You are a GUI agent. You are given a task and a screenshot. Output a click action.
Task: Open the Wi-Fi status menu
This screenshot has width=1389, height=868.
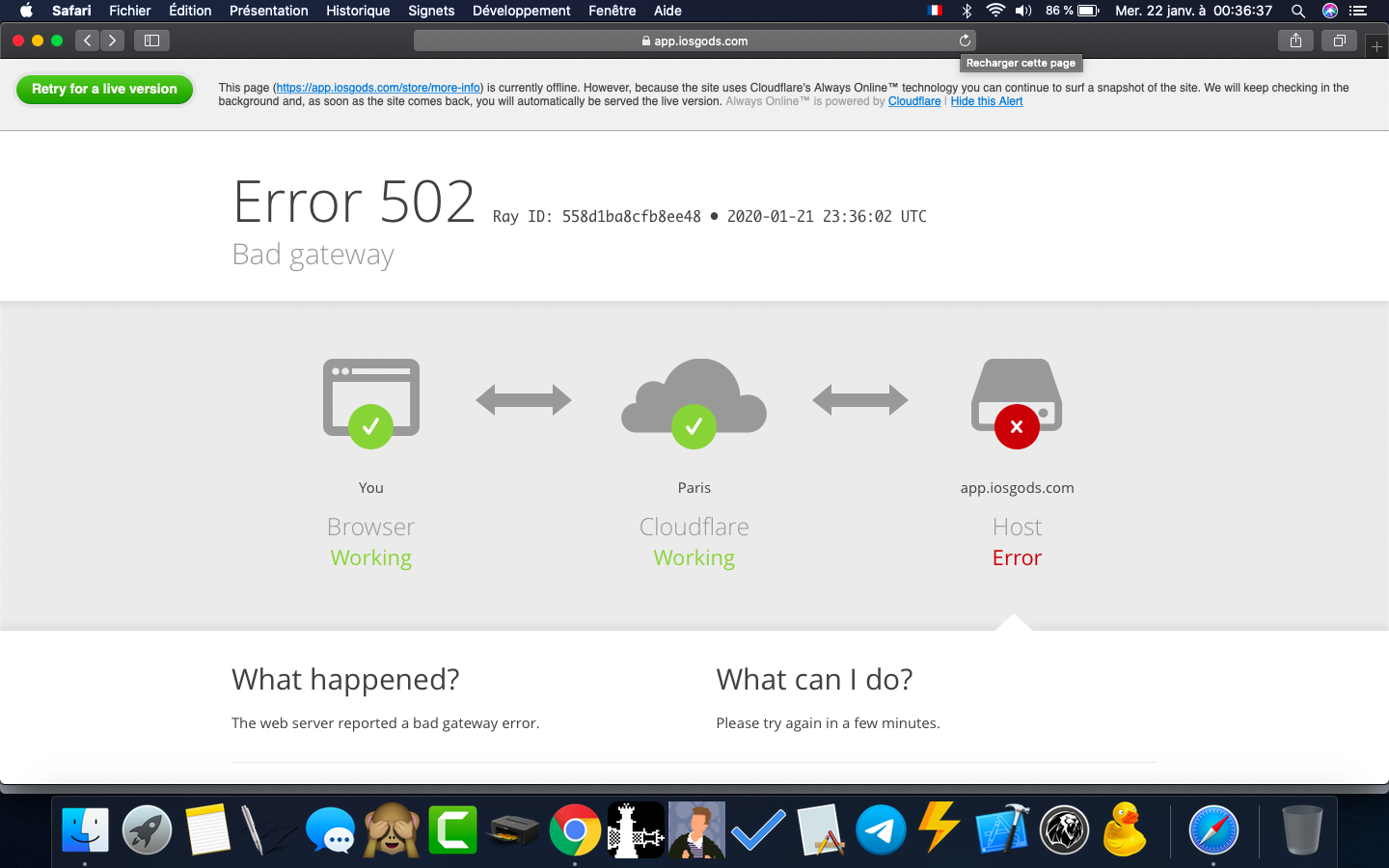point(995,11)
